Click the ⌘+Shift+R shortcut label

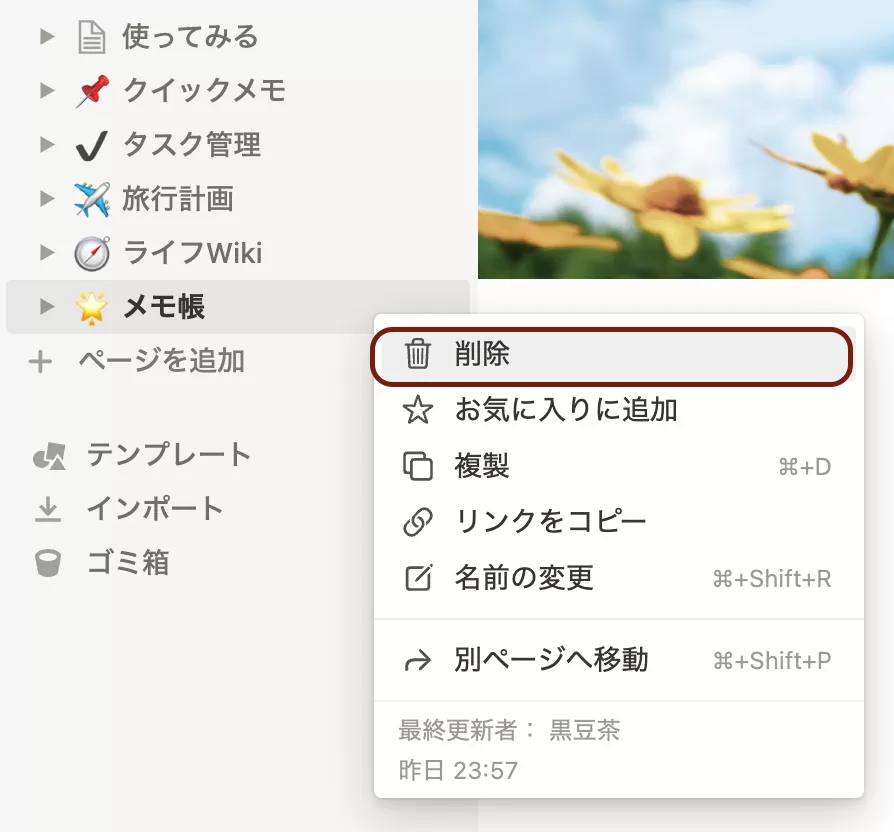[772, 579]
